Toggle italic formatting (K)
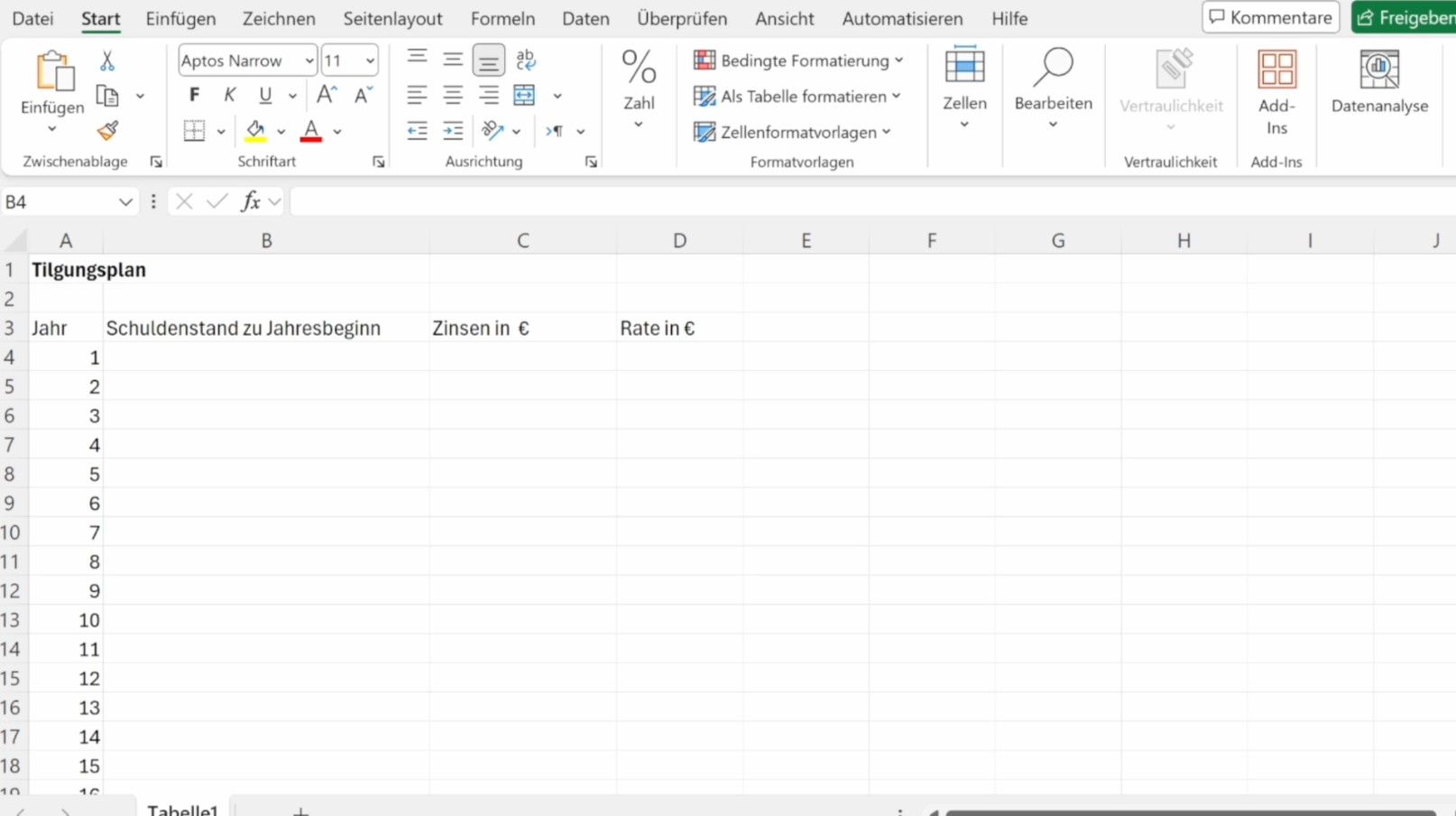 click(x=229, y=95)
